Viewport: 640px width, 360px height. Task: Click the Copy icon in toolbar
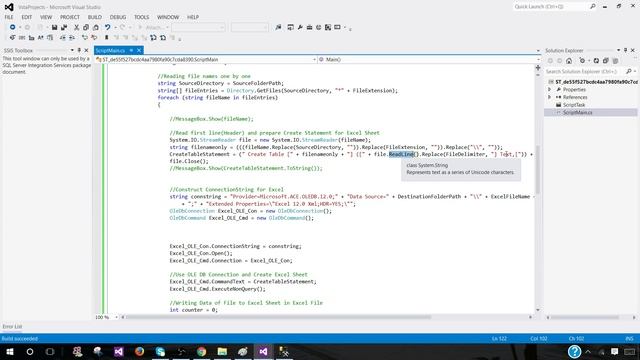click(x=86, y=27)
